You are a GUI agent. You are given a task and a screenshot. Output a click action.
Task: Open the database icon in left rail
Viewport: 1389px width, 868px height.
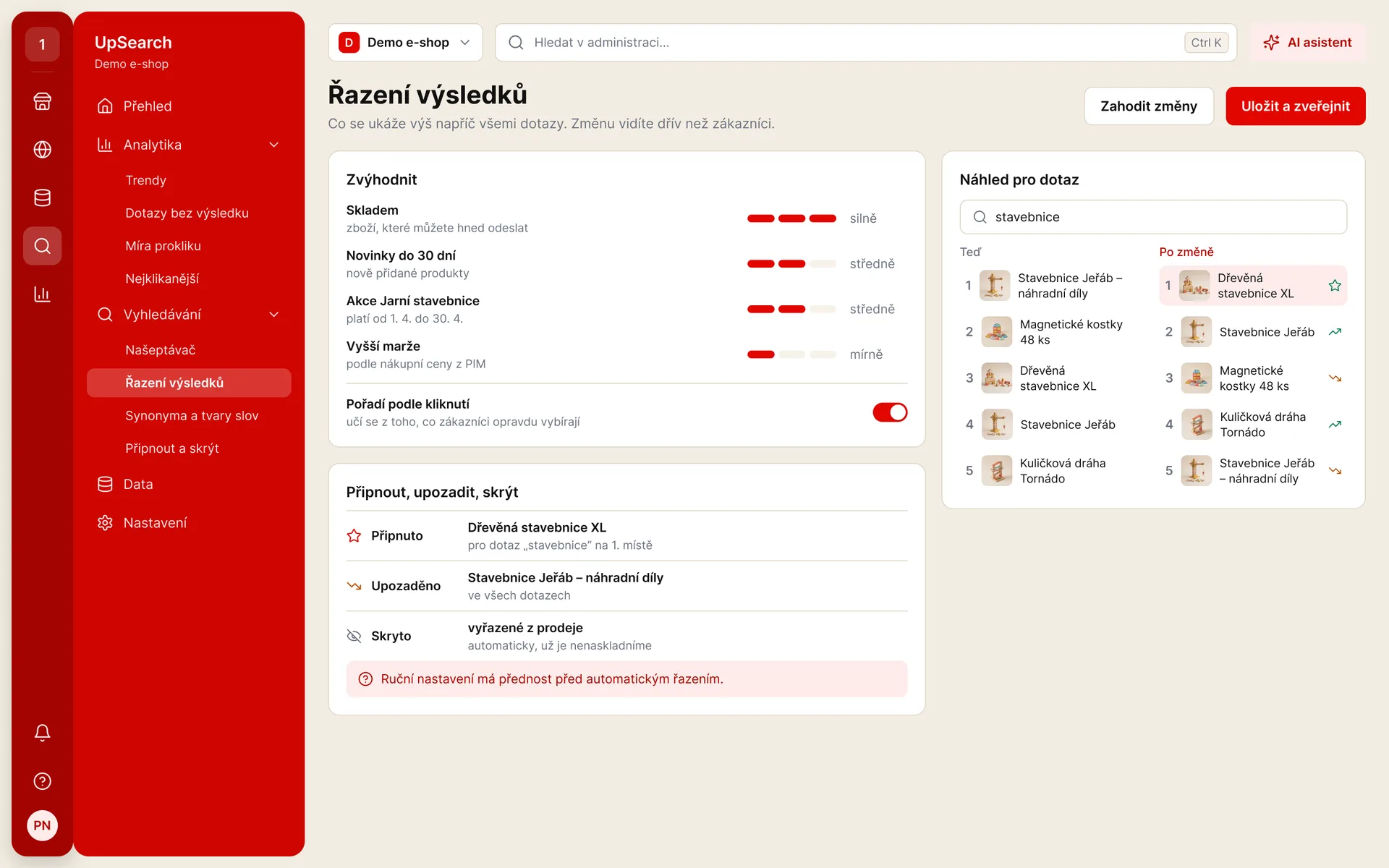(x=42, y=197)
